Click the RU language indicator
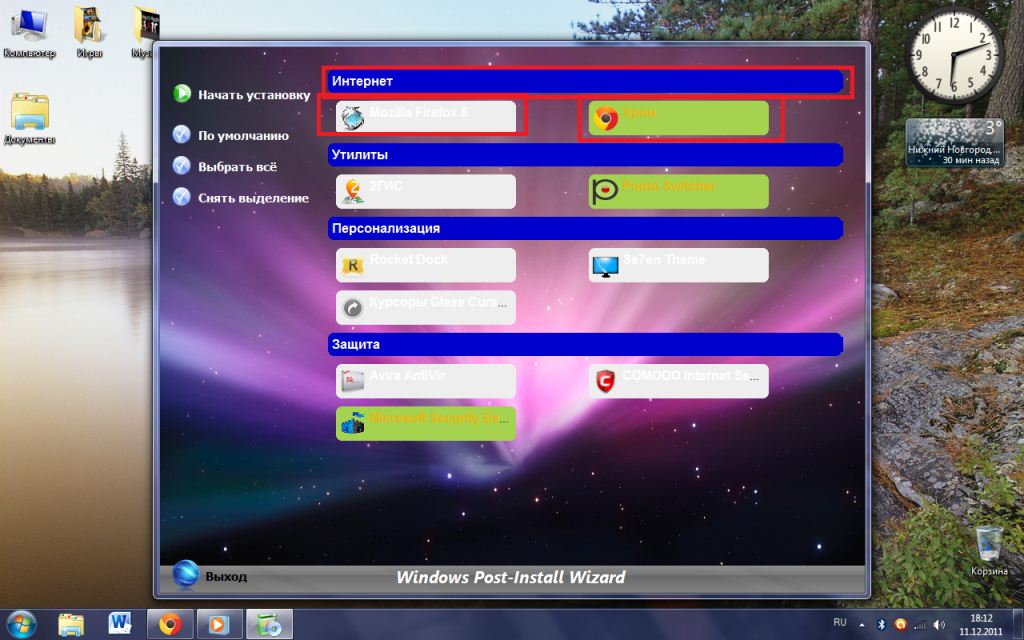This screenshot has width=1024, height=640. click(x=840, y=622)
